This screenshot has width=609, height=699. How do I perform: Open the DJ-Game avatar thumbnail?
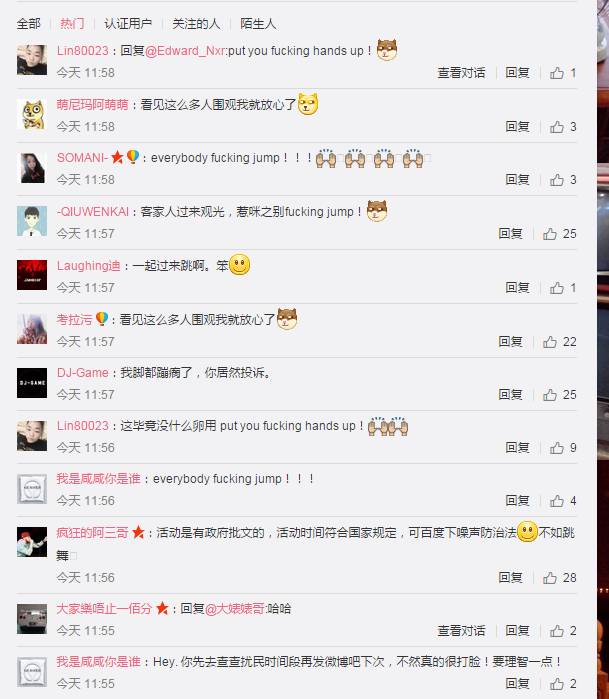pos(32,383)
